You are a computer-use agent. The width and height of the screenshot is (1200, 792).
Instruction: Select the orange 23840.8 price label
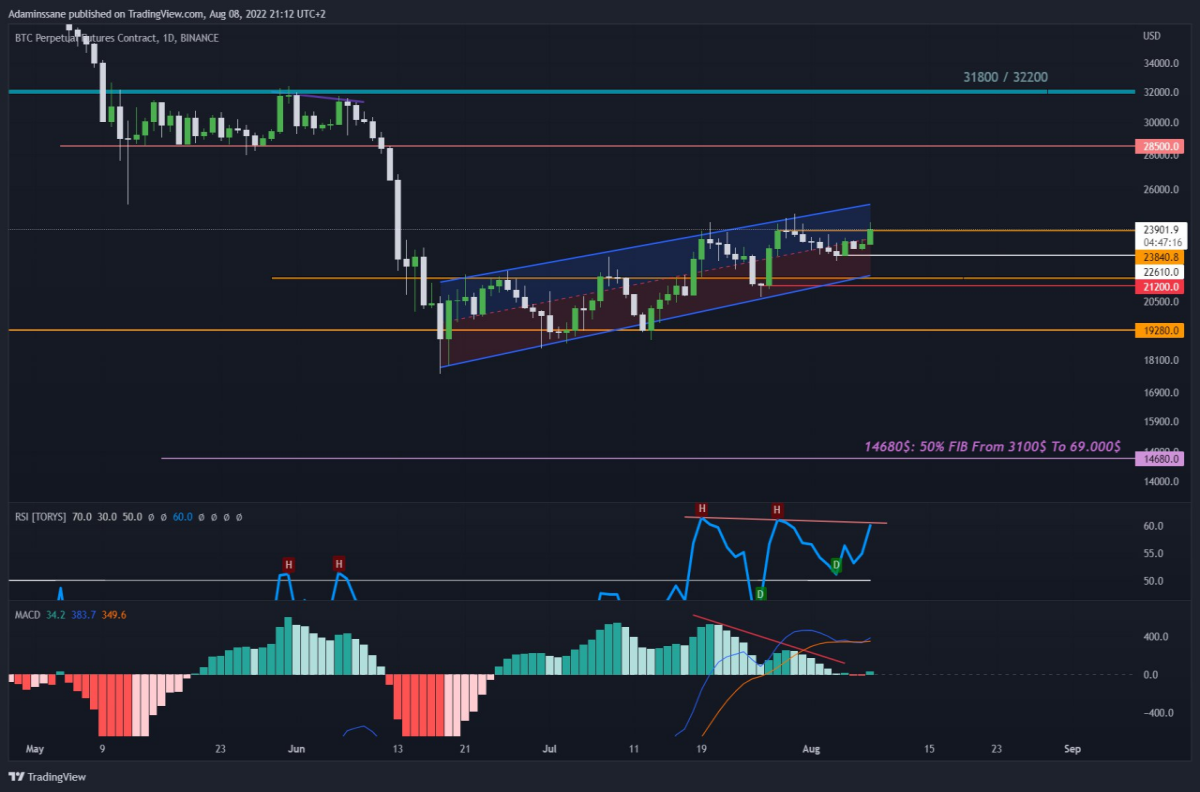[x=1160, y=256]
